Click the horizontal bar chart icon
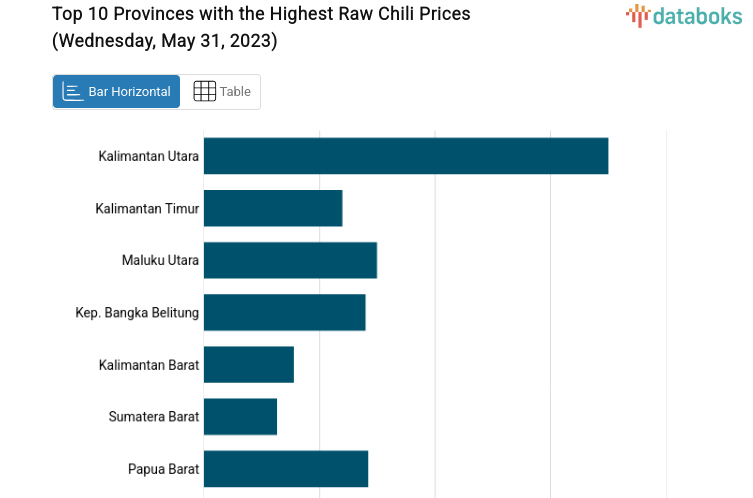The image size is (753, 498). (73, 91)
